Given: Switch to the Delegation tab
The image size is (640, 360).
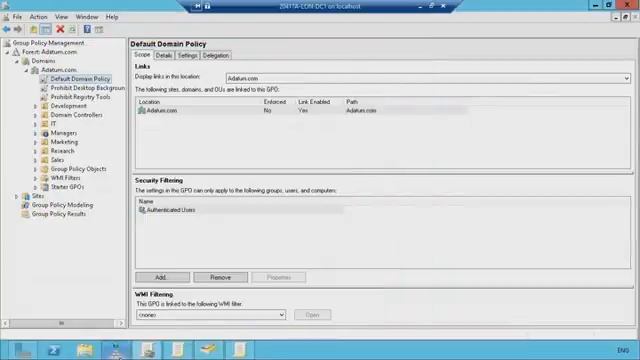Looking at the screenshot, I should pos(216,56).
